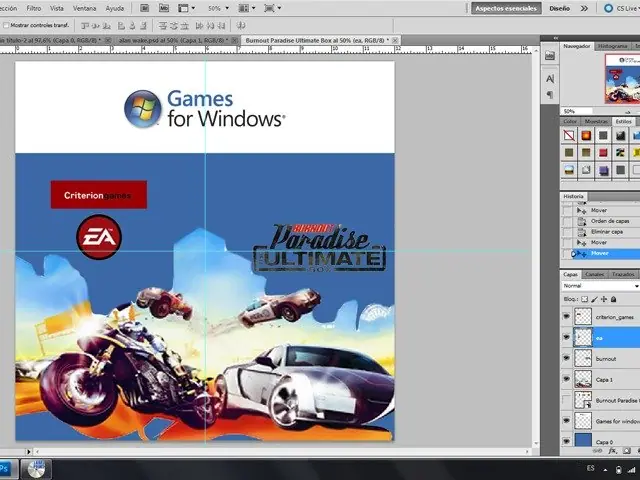This screenshot has height=480, width=640.
Task: Apply the no-style (red slash) swatch
Action: click(x=569, y=135)
